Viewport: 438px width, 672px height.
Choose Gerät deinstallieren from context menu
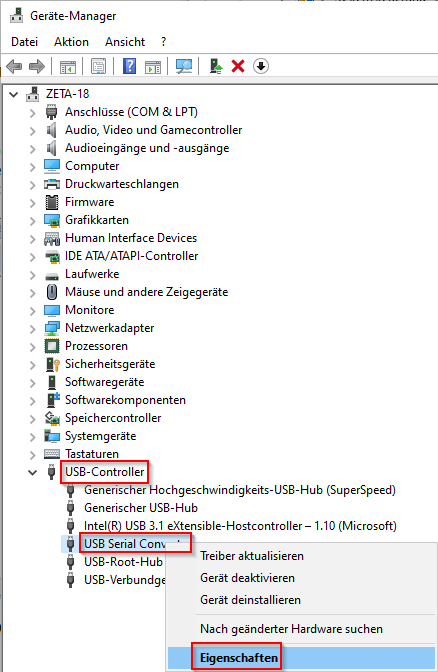[x=250, y=600]
